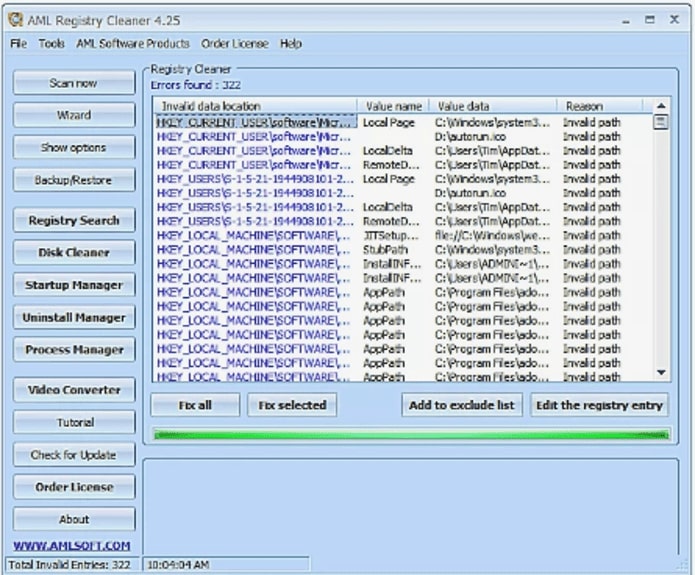Launch the Wizard
Viewport: 695px width, 575px height.
pyautogui.click(x=73, y=115)
